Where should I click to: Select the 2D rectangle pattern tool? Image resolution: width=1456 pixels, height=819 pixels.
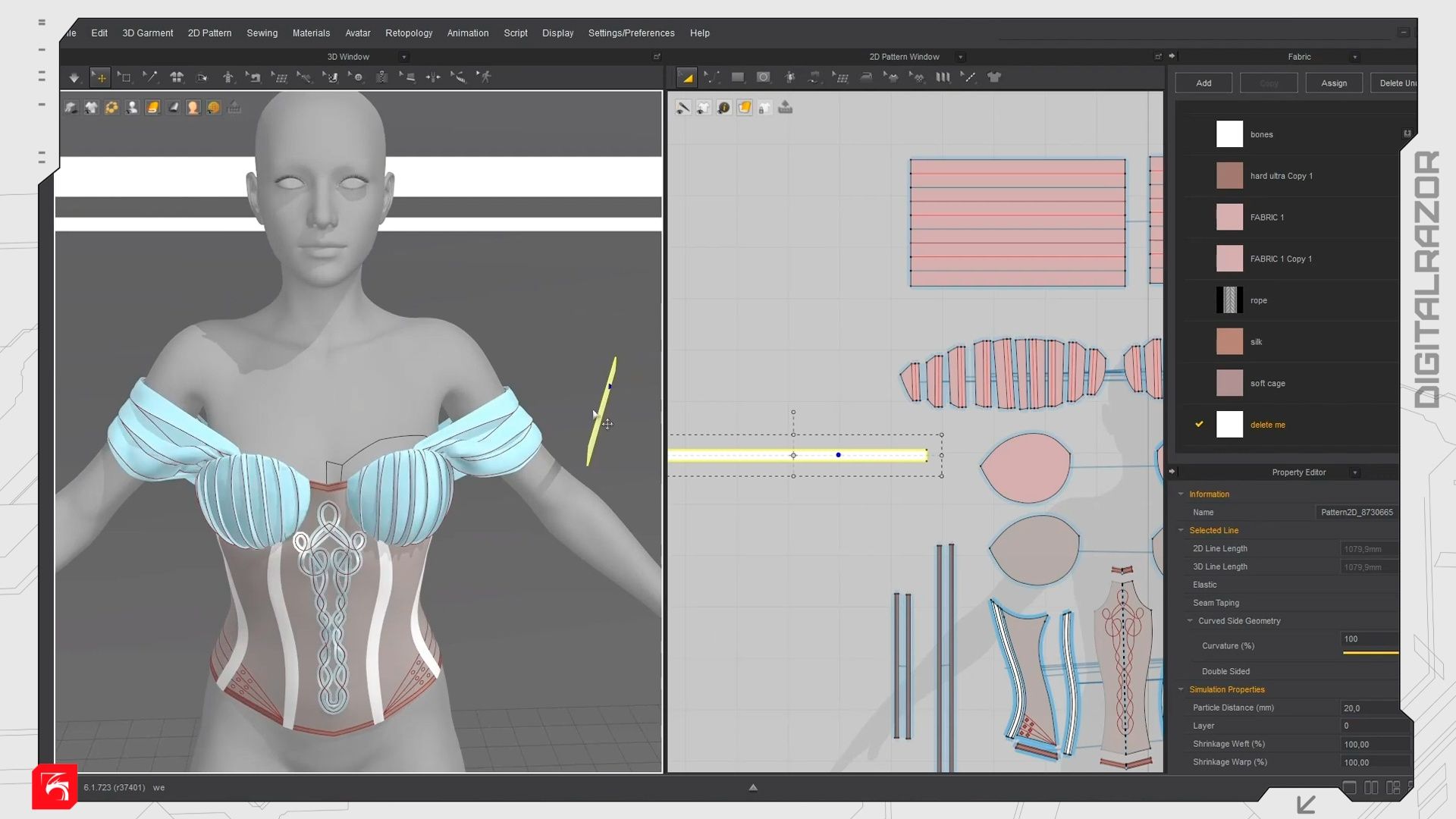[x=738, y=77]
